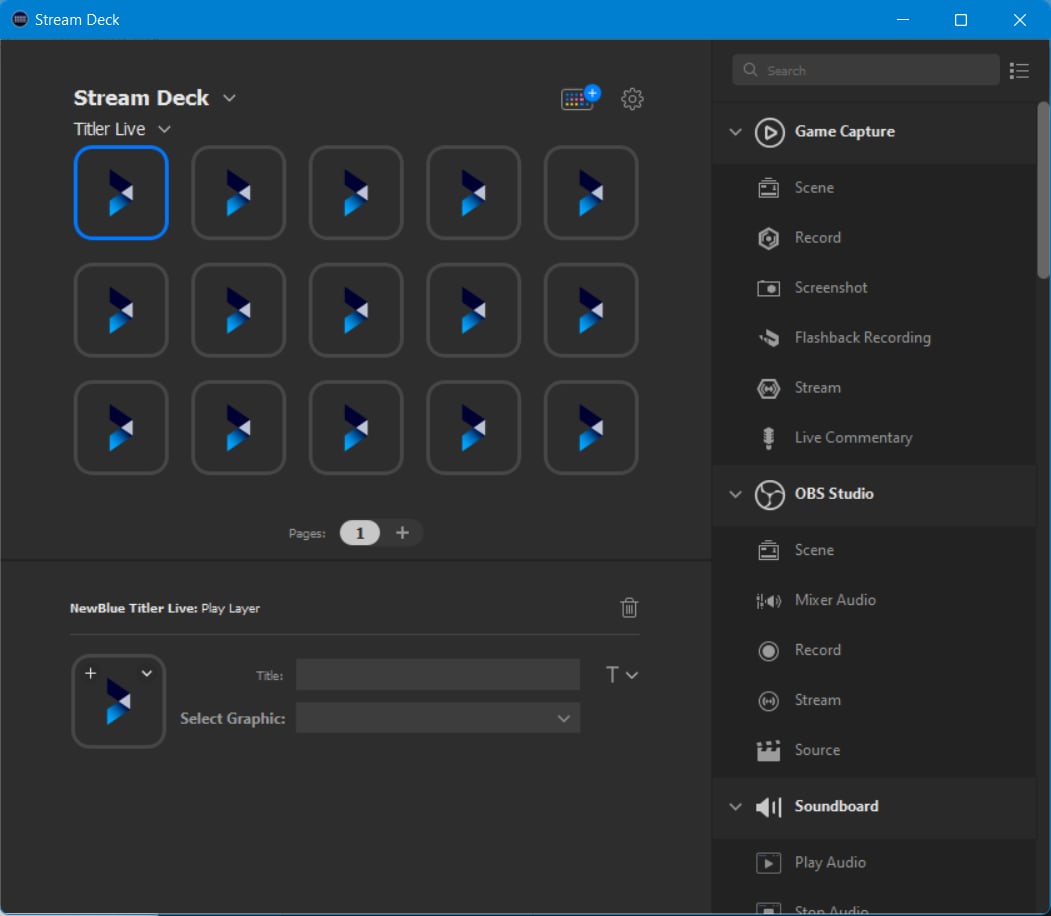Image resolution: width=1051 pixels, height=916 pixels.
Task: Select the Mixer Audio icon
Action: point(768,600)
